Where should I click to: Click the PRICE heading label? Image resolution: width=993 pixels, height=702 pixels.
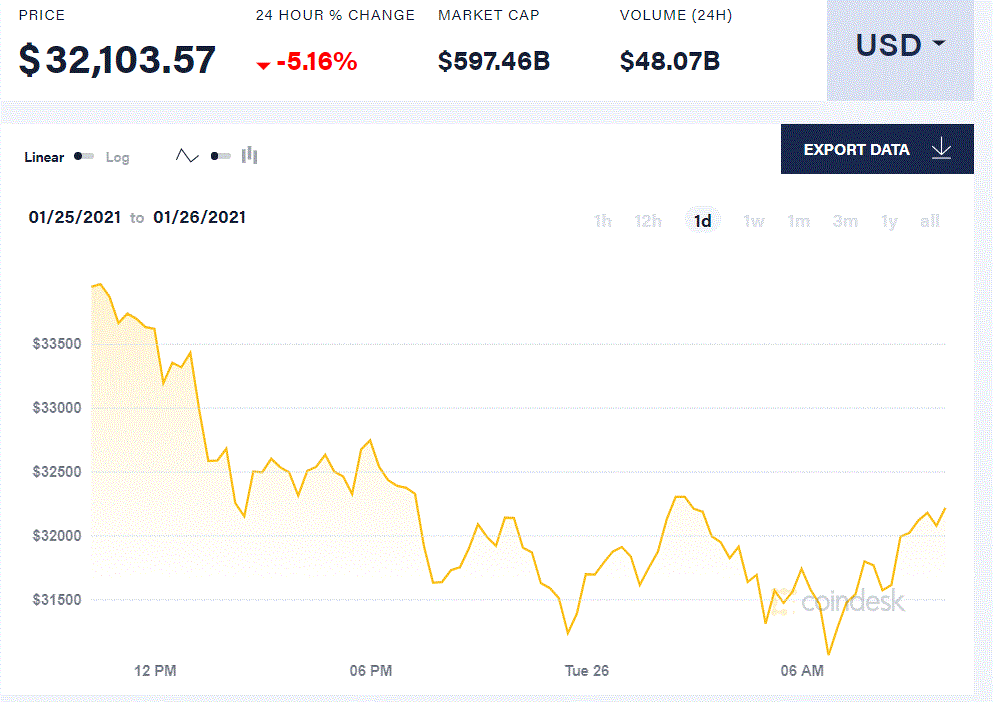[x=42, y=15]
